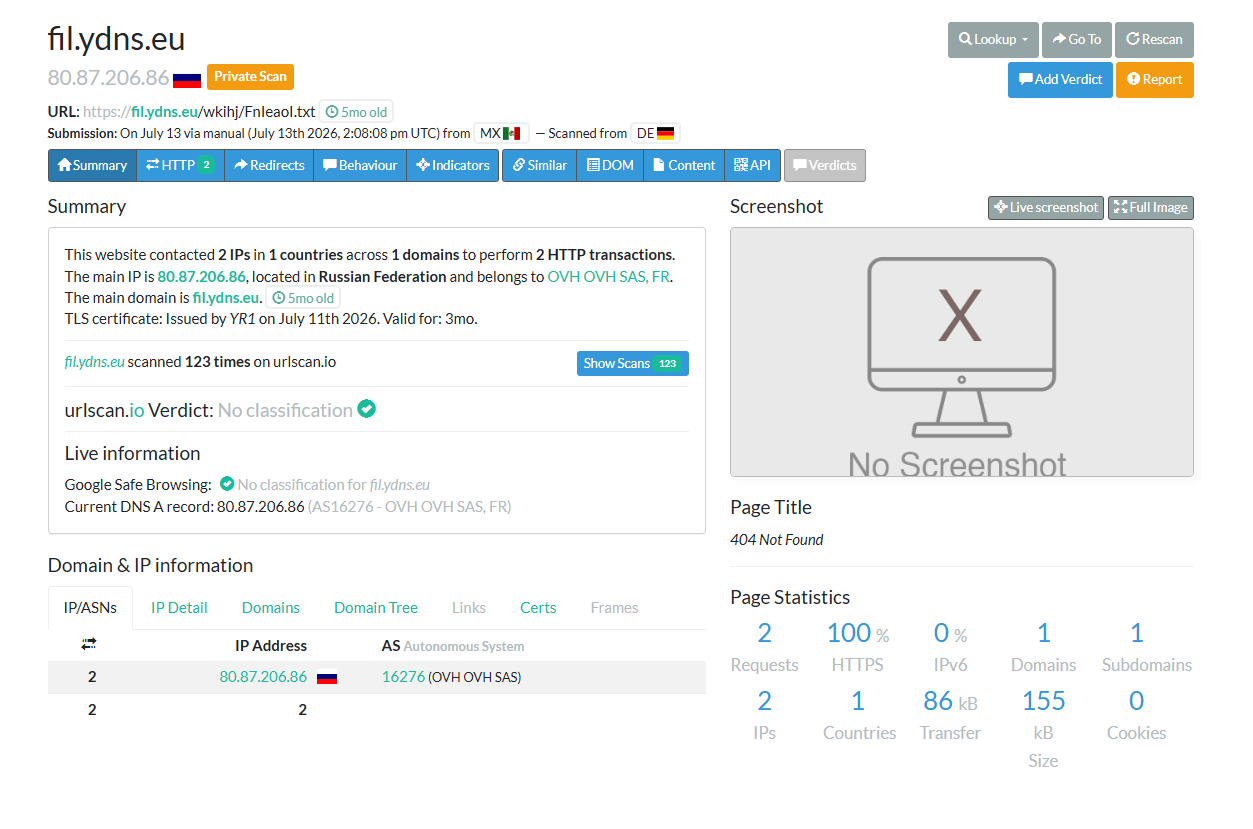
Task: Open the Full Image view
Action: pos(1151,208)
